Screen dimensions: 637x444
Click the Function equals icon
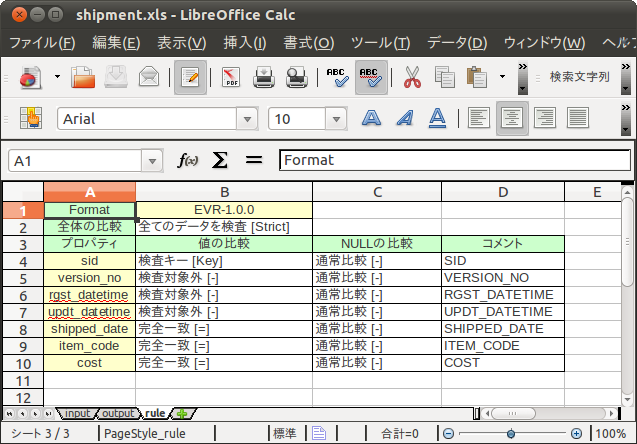click(254, 160)
